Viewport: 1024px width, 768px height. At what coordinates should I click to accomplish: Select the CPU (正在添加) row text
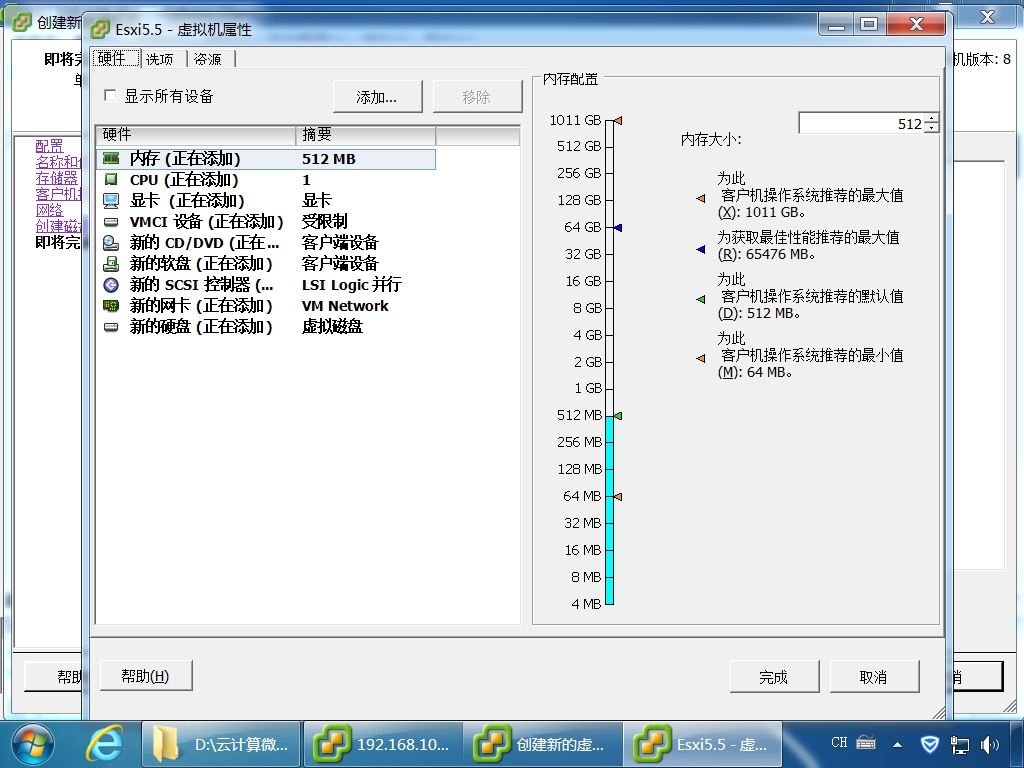tap(184, 180)
